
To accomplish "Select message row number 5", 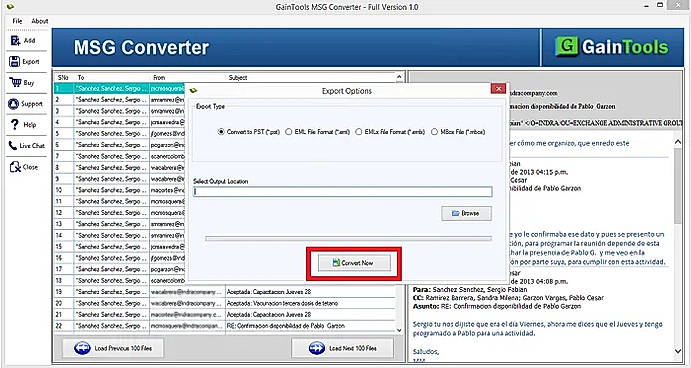I will click(119, 134).
